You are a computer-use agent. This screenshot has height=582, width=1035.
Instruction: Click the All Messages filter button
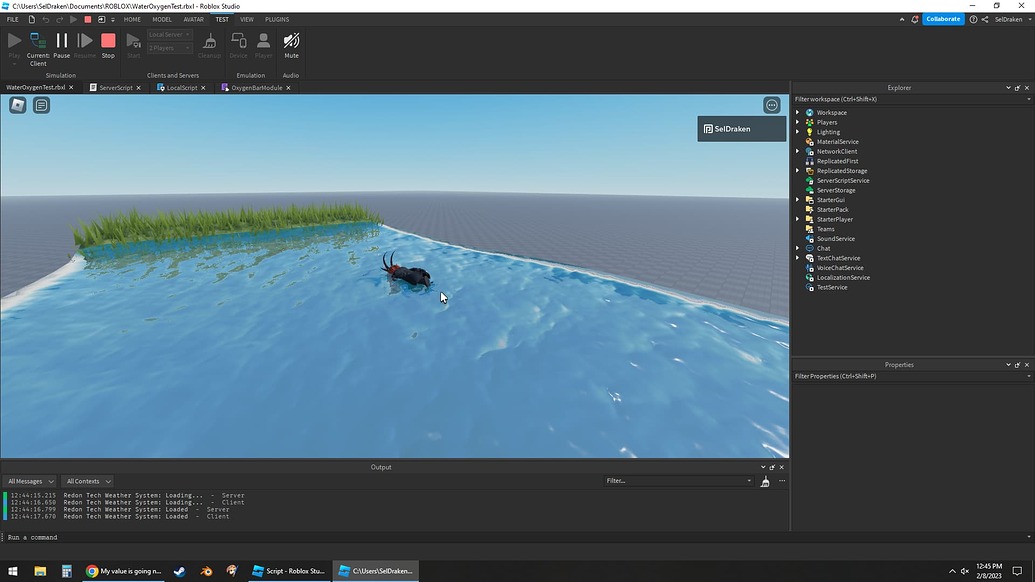pyautogui.click(x=30, y=480)
